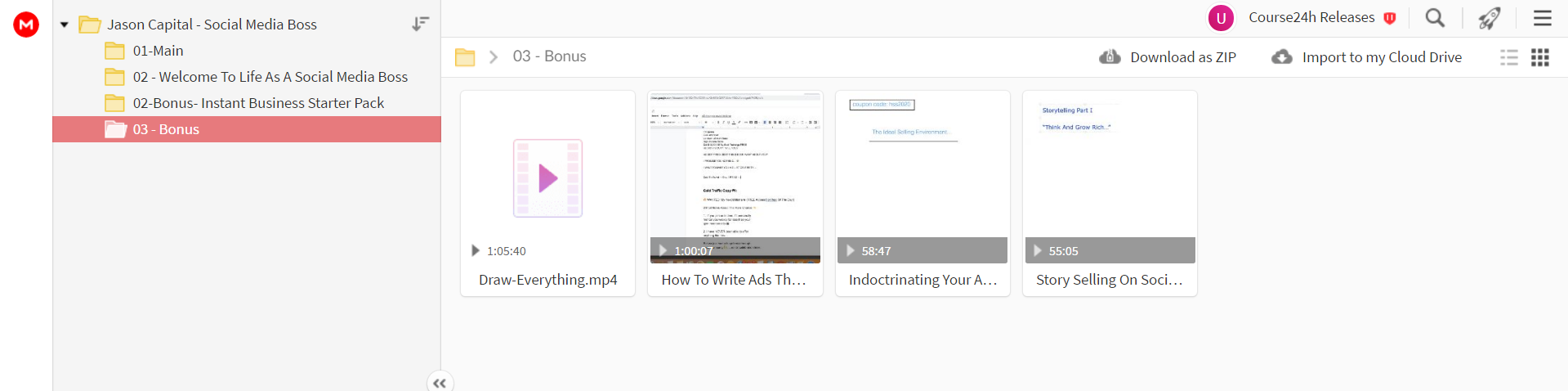Screen dimensions: 1568x391
Task: Click Import to my Cloud Drive
Action: 1367,57
